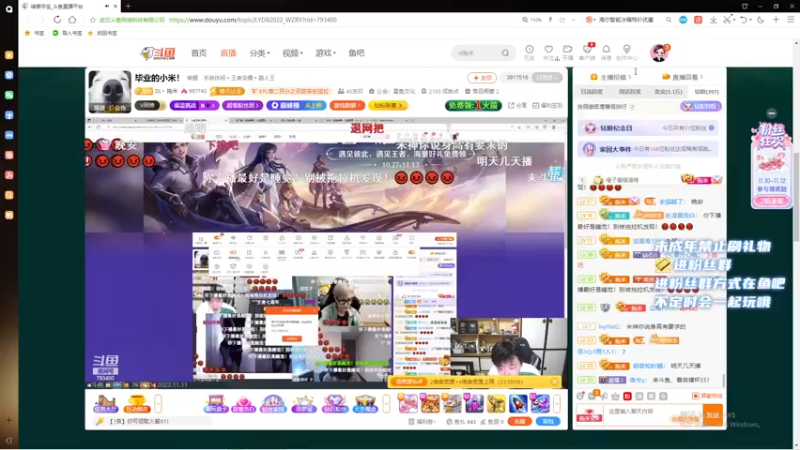
Task: Switch to the 周活跃度 tab
Action: tap(630, 92)
